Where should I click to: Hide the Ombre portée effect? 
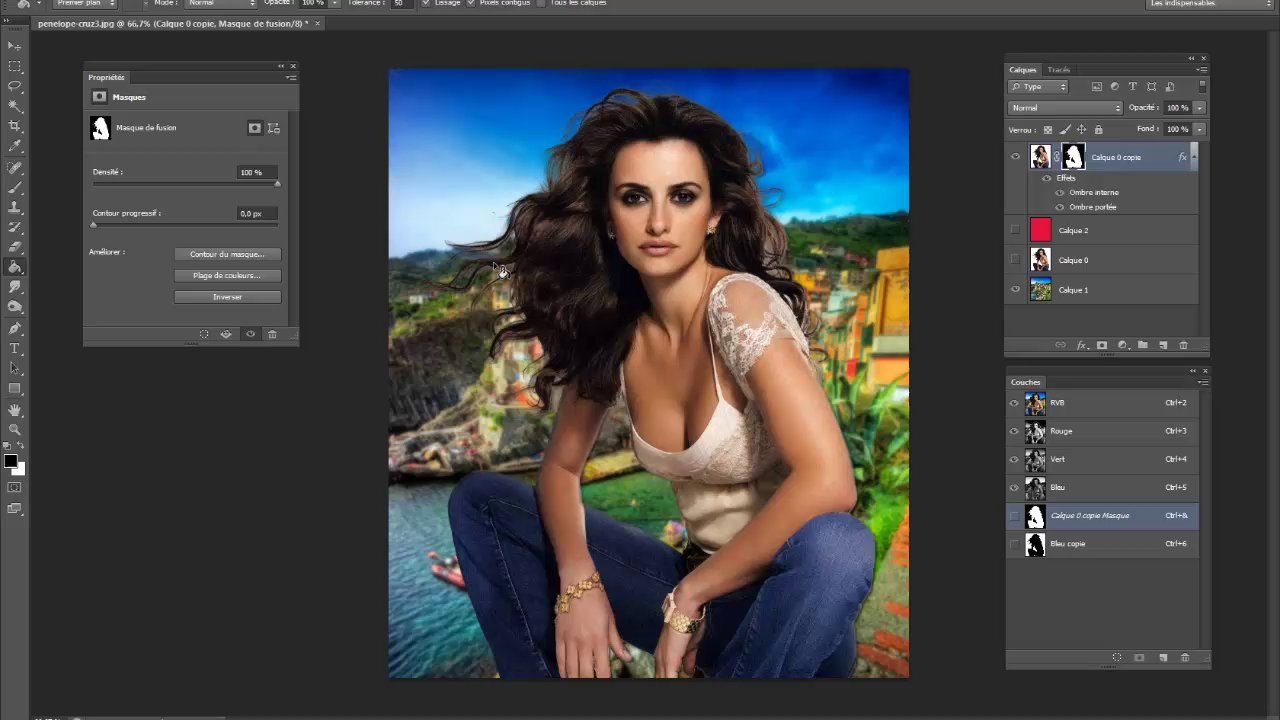point(1060,207)
